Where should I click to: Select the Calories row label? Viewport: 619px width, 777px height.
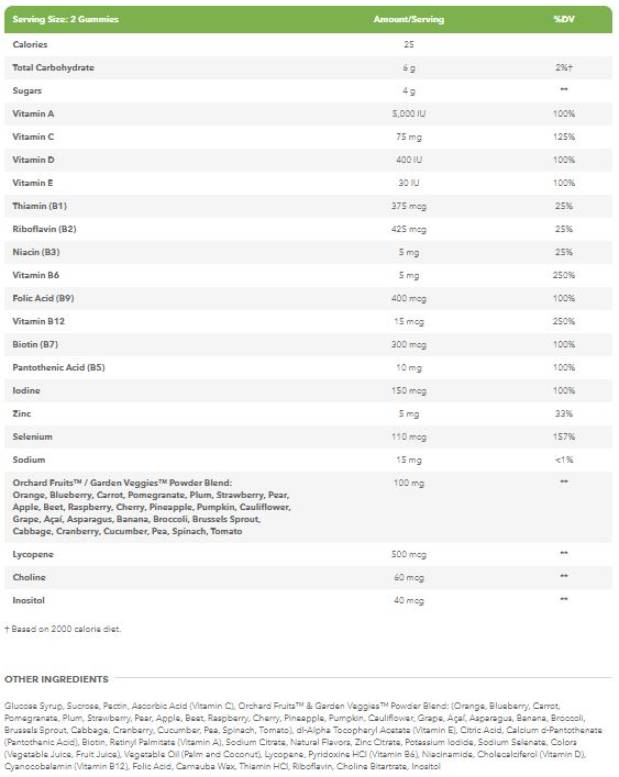coord(29,44)
